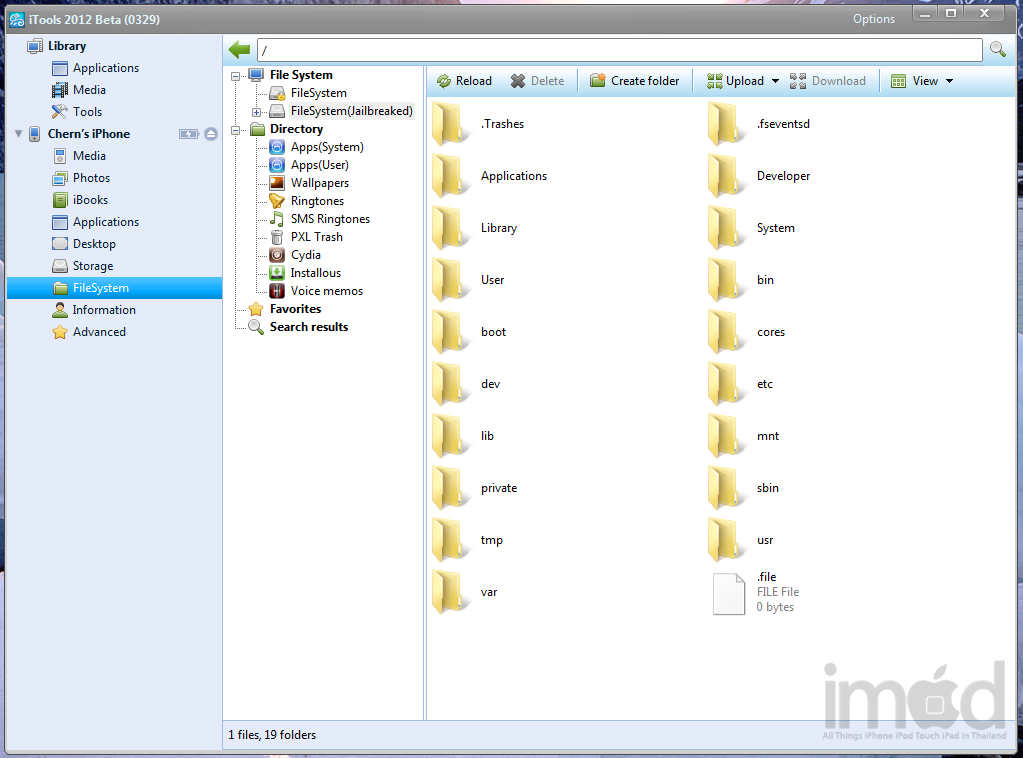
Task: Click the eject icon next to Chern's iPhone
Action: 211,134
